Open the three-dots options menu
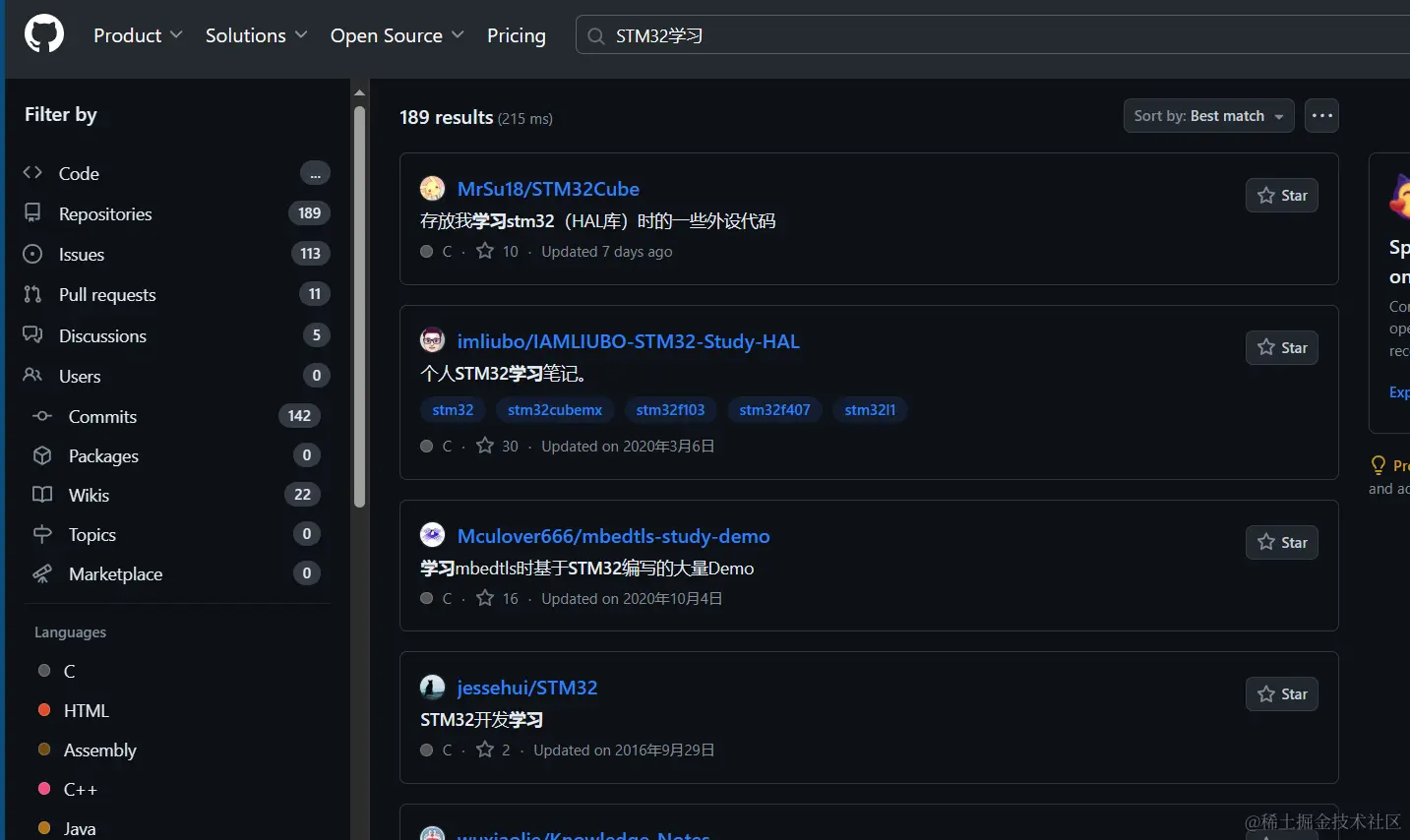The width and height of the screenshot is (1410, 840). [1321, 116]
